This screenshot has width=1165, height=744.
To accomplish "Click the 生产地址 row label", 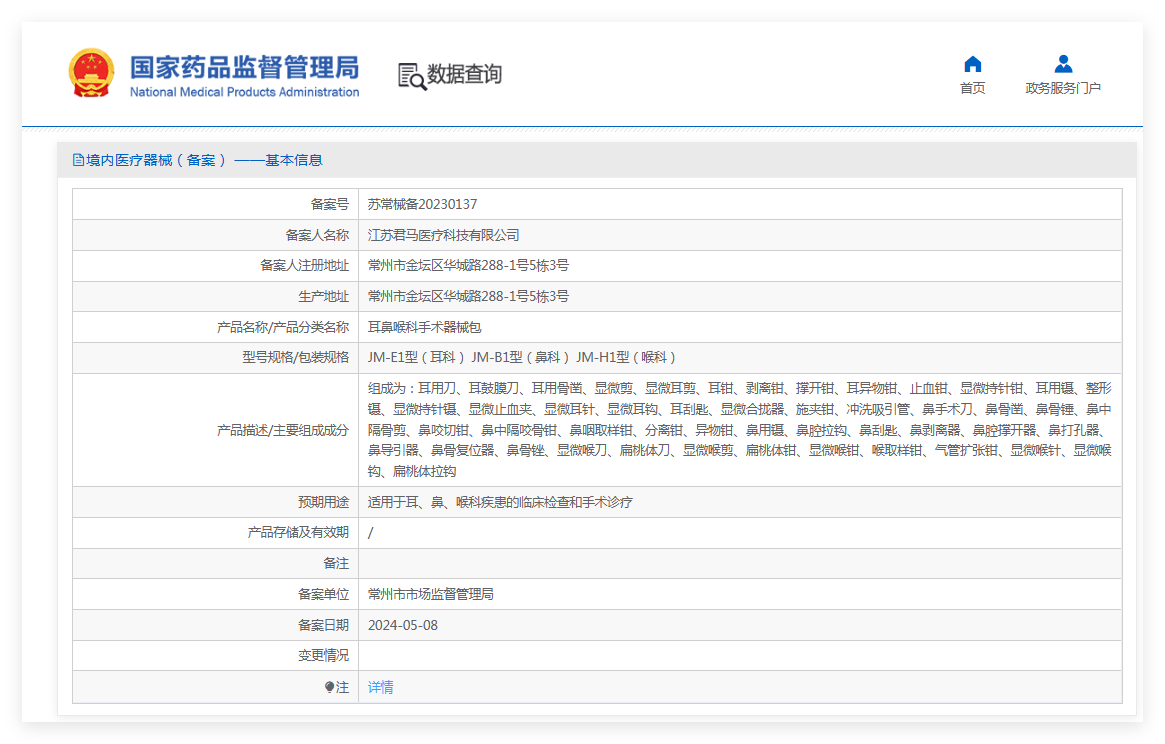I will tap(323, 297).
